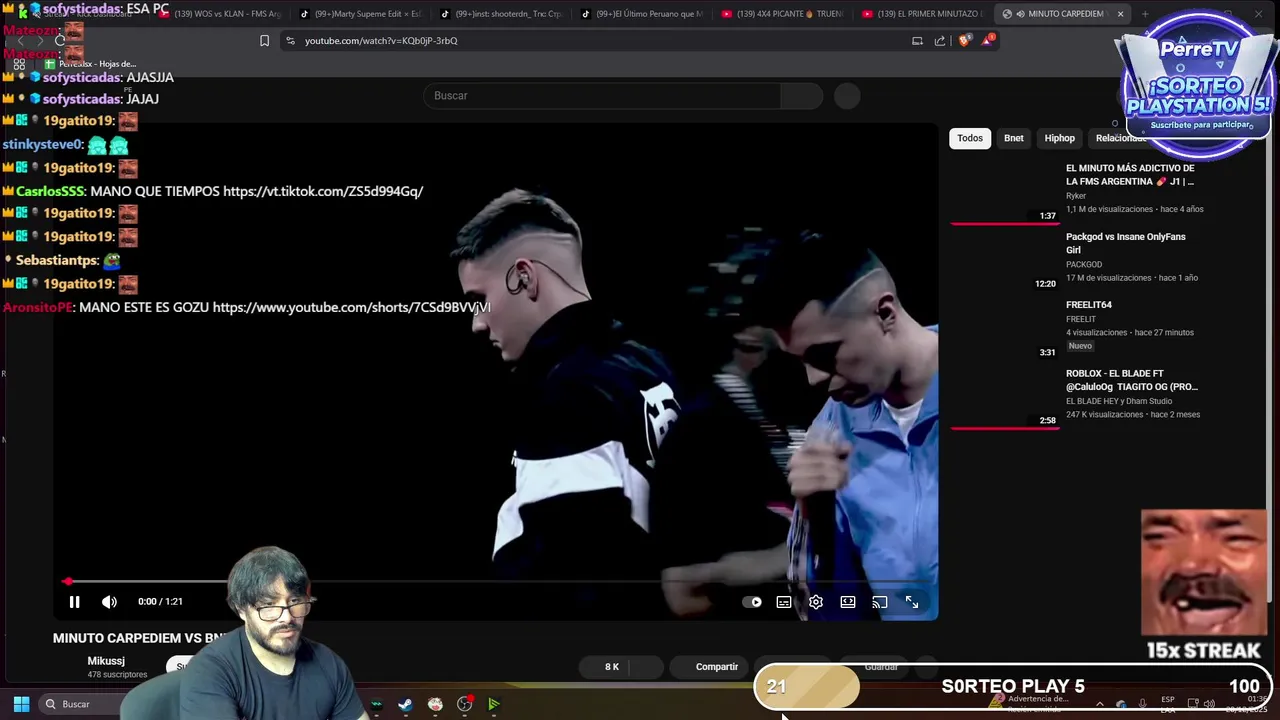Open the Mikussj channel name
The height and width of the screenshot is (720, 1280).
pyautogui.click(x=106, y=661)
